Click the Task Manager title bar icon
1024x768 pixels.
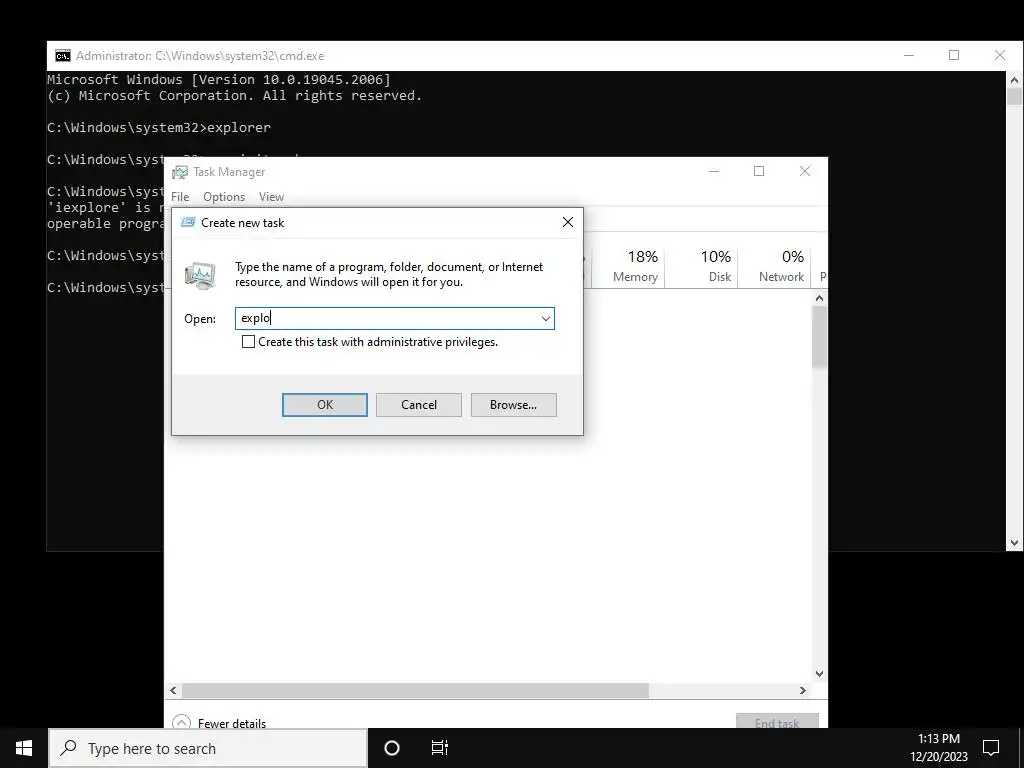[180, 172]
